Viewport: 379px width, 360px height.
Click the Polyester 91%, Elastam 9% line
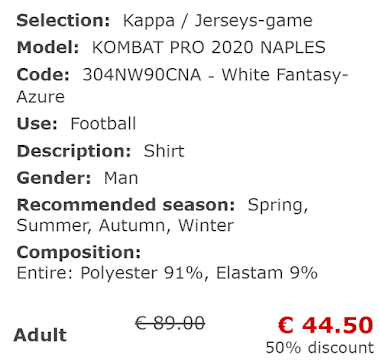[x=167, y=273]
